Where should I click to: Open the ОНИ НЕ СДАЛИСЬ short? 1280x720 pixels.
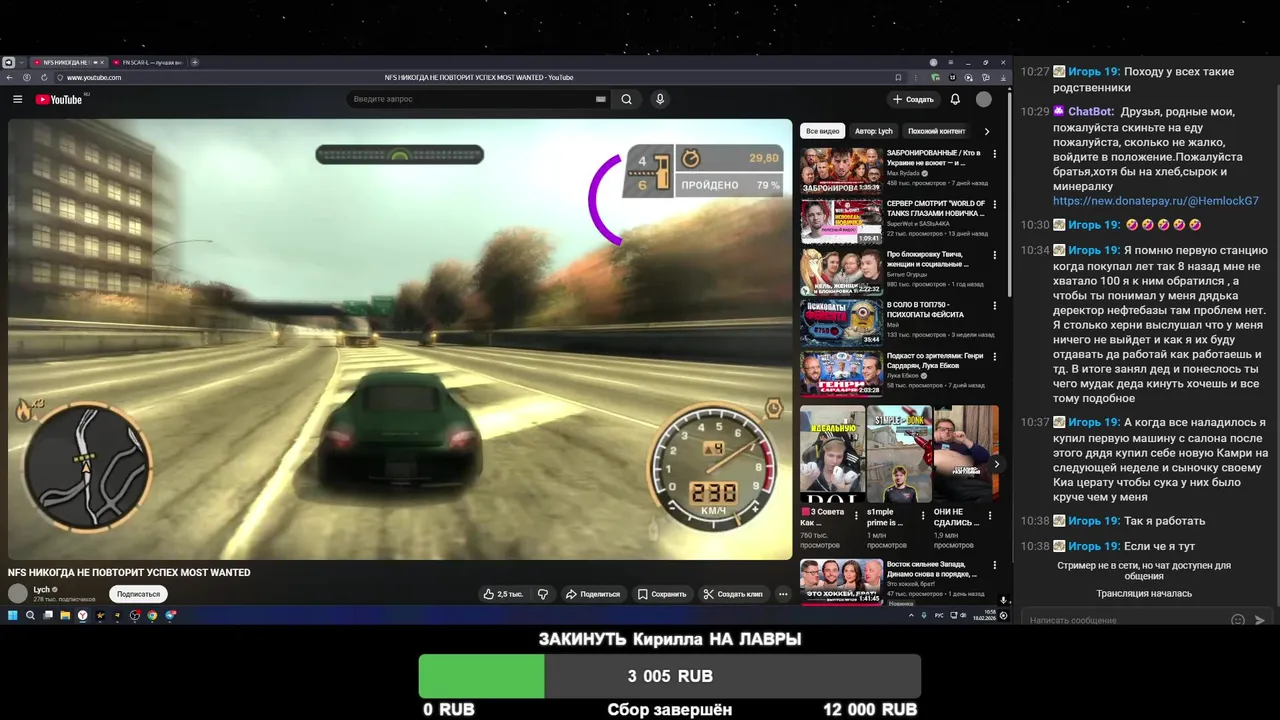966,454
